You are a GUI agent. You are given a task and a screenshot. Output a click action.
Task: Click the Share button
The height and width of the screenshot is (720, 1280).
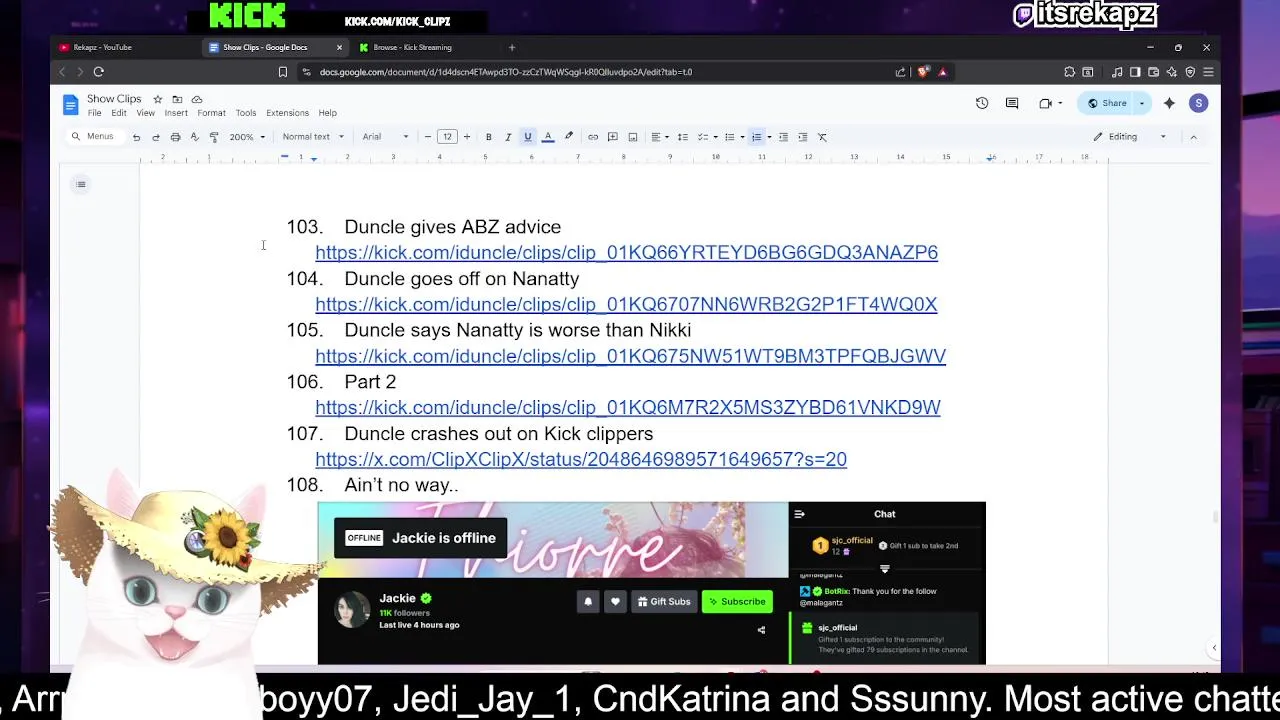[x=1107, y=103]
